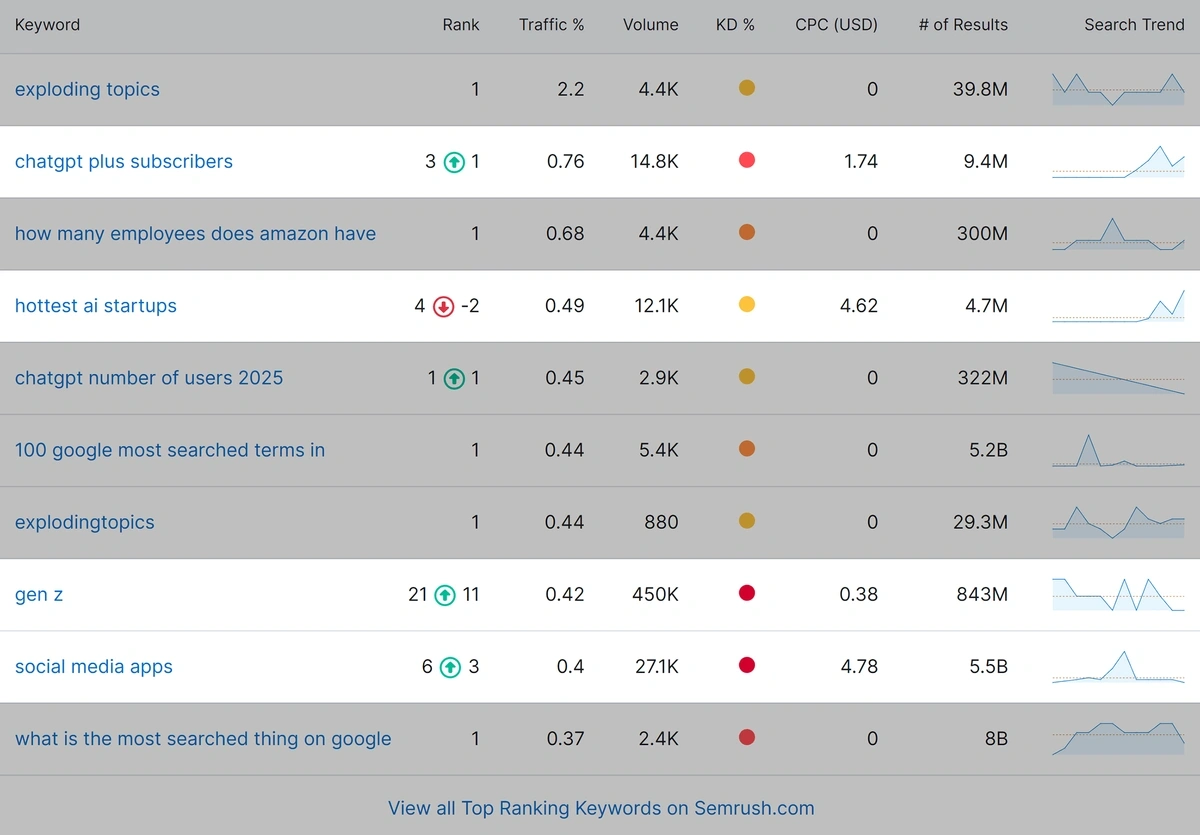Click KD dot for most searched thing on google
This screenshot has height=835, width=1200.
747,737
